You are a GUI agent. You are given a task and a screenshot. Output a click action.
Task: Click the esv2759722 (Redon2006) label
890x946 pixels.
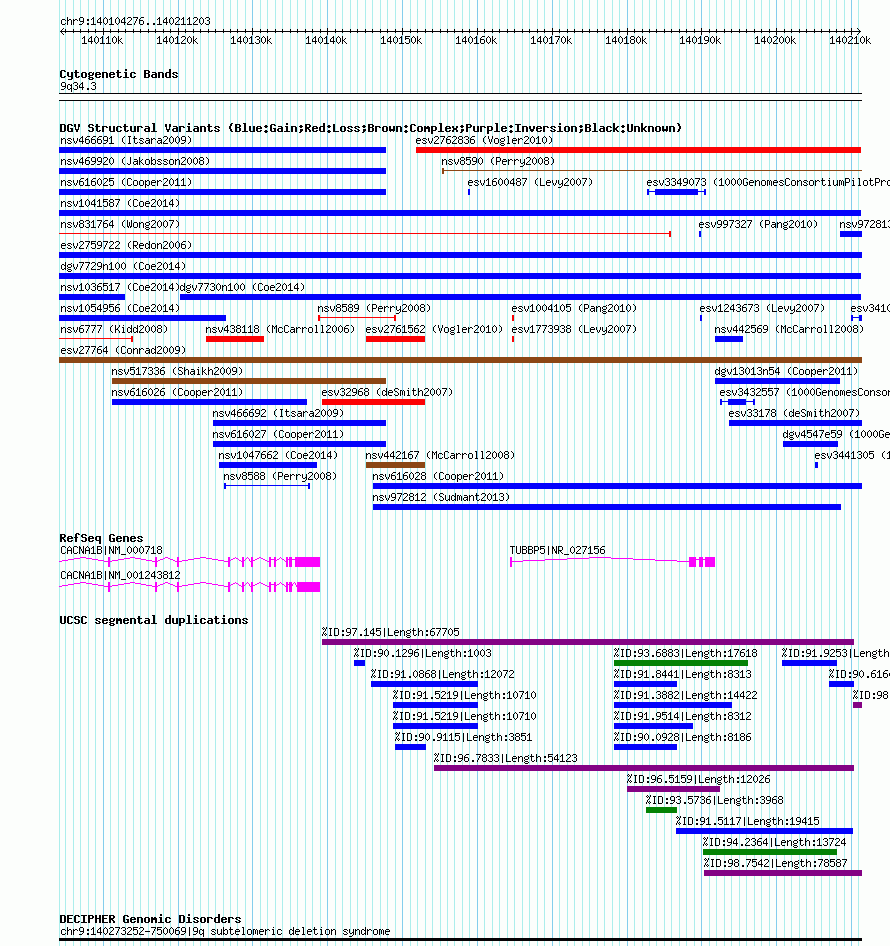(126, 246)
